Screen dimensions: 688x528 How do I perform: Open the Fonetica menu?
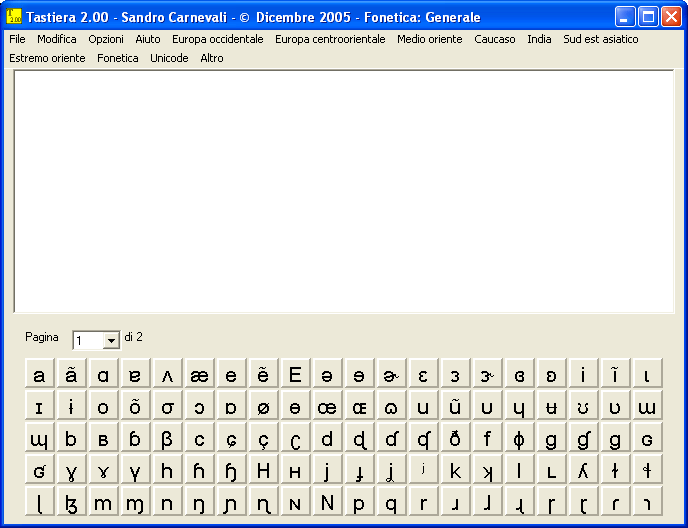118,58
